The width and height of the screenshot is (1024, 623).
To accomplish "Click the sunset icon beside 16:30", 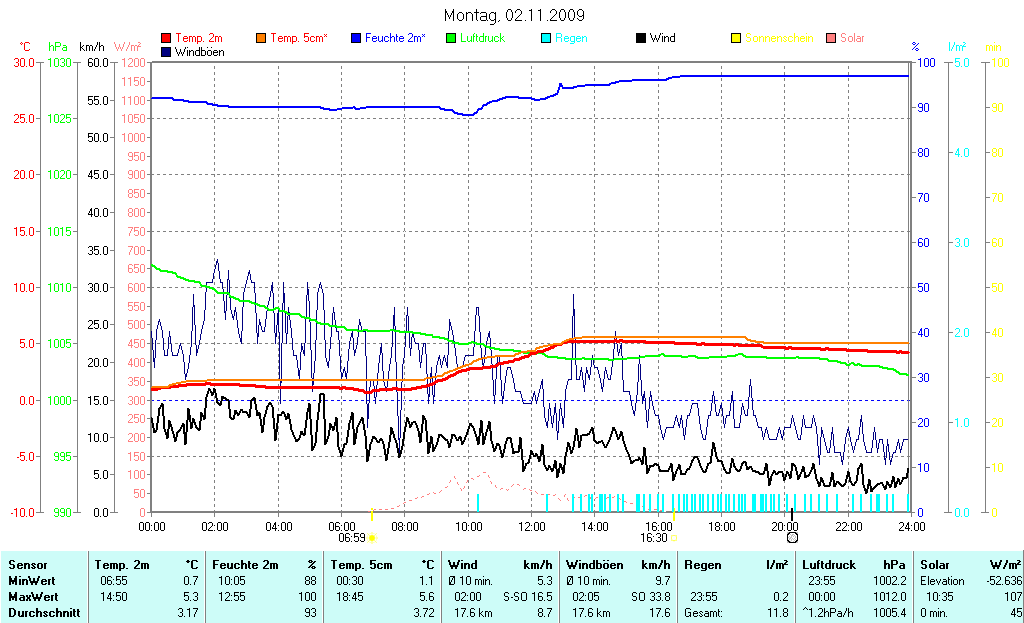I will coord(675,538).
